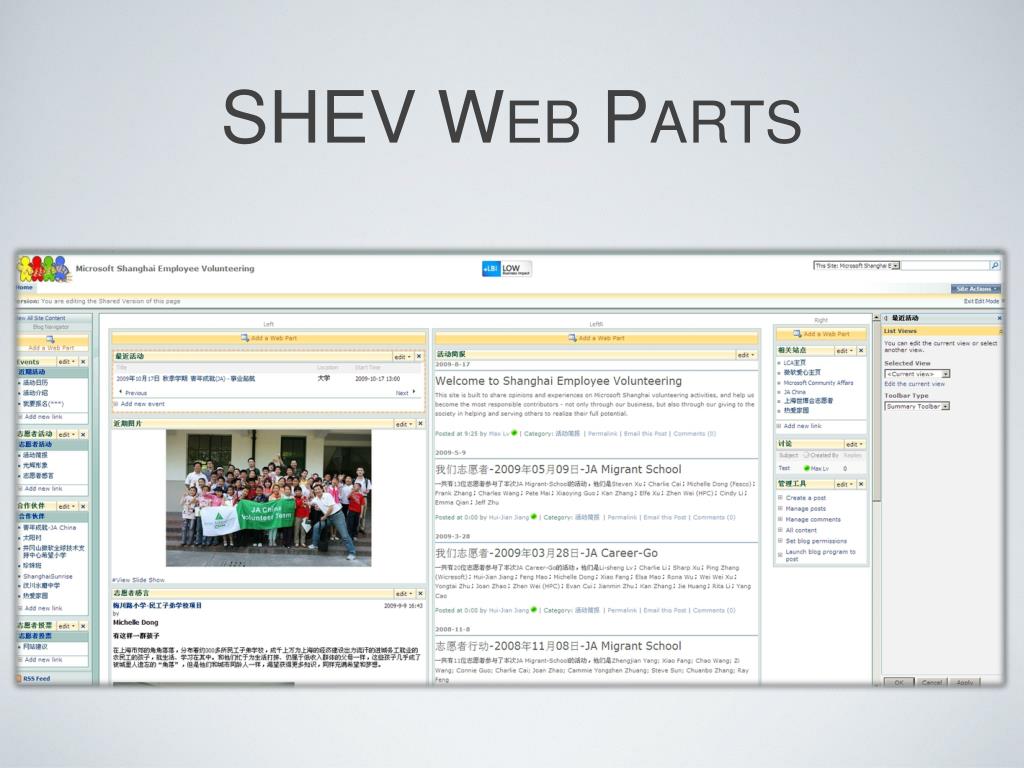
Task: Click Apply in the tool pane
Action: pos(965,682)
